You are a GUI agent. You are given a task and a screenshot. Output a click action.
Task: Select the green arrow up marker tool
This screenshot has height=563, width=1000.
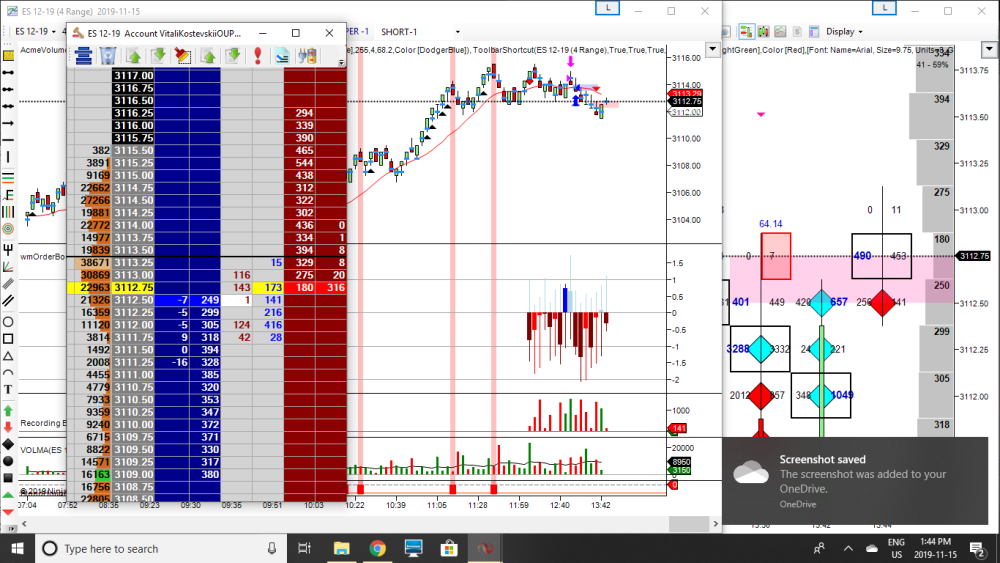click(8, 411)
